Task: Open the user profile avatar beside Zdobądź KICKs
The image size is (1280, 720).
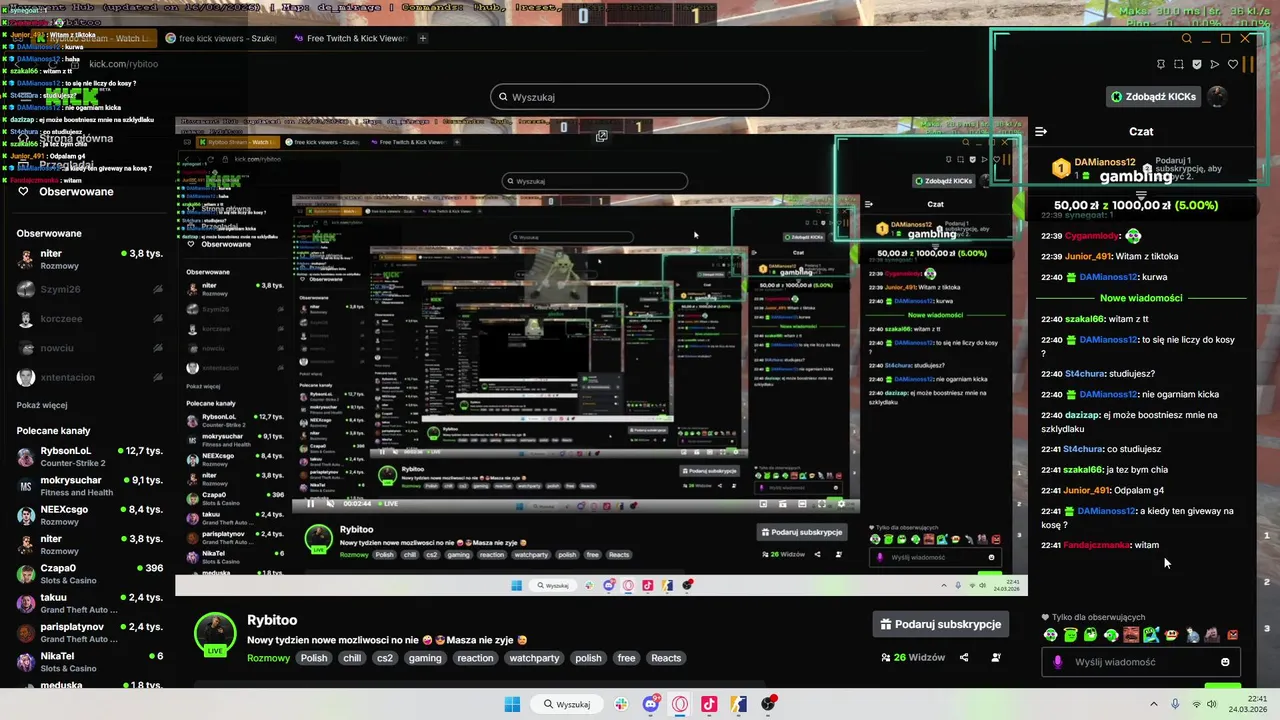Action: click(1217, 96)
